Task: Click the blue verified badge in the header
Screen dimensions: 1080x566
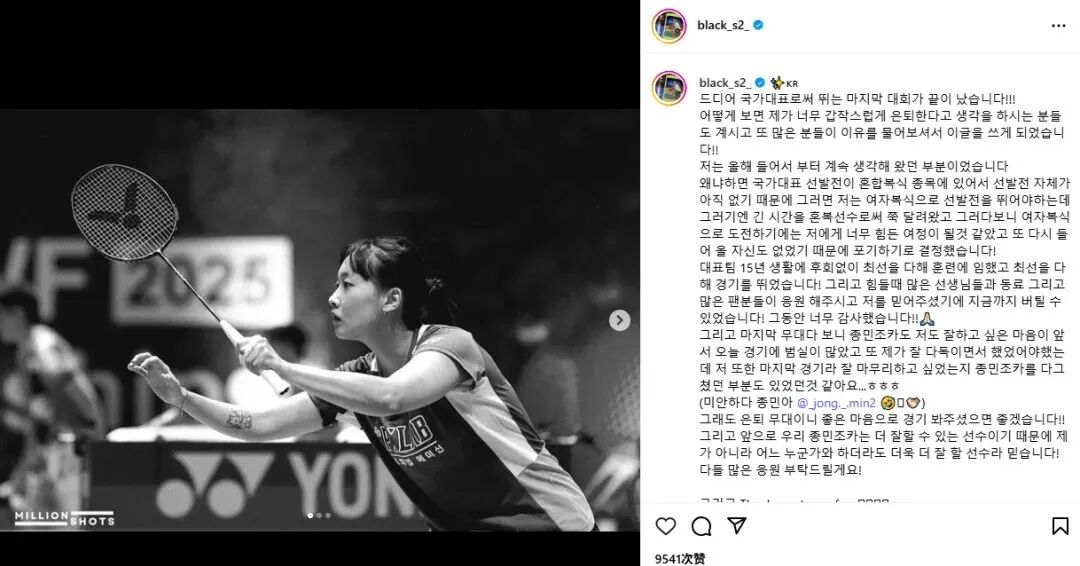Action: tap(758, 25)
